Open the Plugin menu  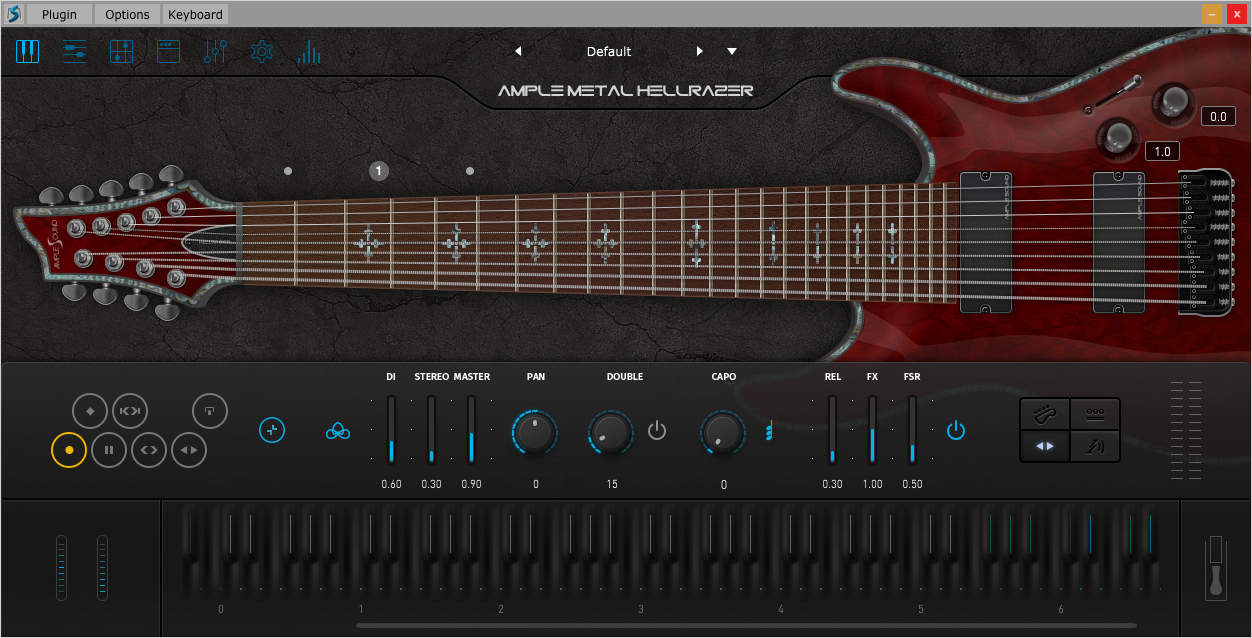[59, 14]
